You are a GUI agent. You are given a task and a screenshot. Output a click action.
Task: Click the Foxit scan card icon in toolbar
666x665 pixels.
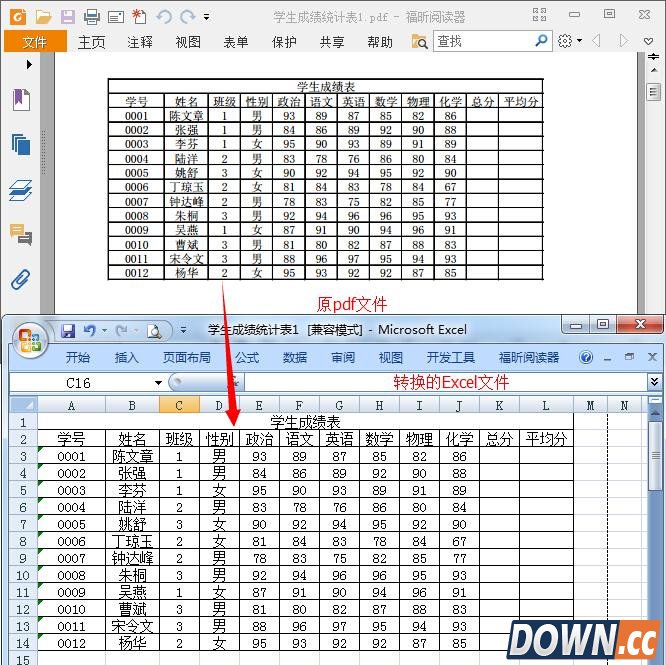pyautogui.click(x=116, y=17)
